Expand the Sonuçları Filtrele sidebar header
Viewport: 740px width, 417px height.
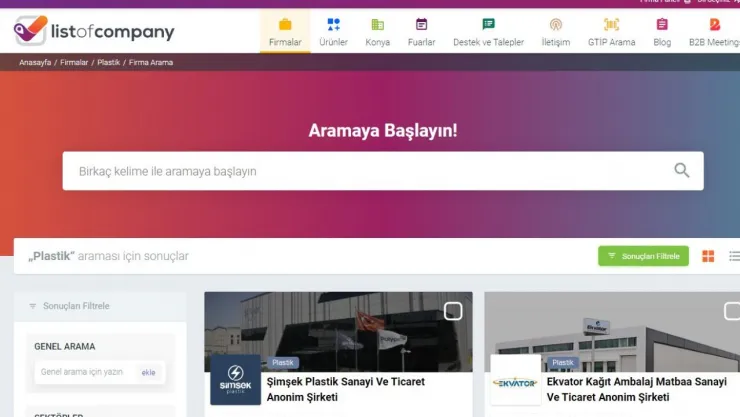pos(76,306)
